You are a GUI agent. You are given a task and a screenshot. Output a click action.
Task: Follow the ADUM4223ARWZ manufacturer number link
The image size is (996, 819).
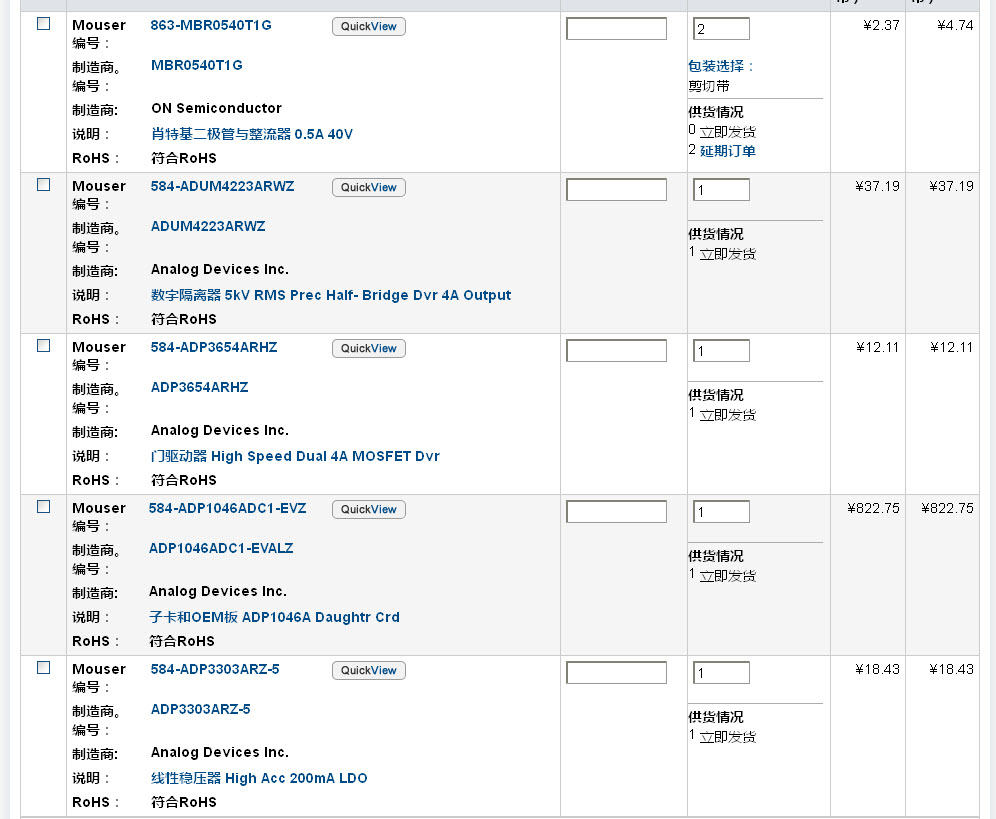[208, 227]
